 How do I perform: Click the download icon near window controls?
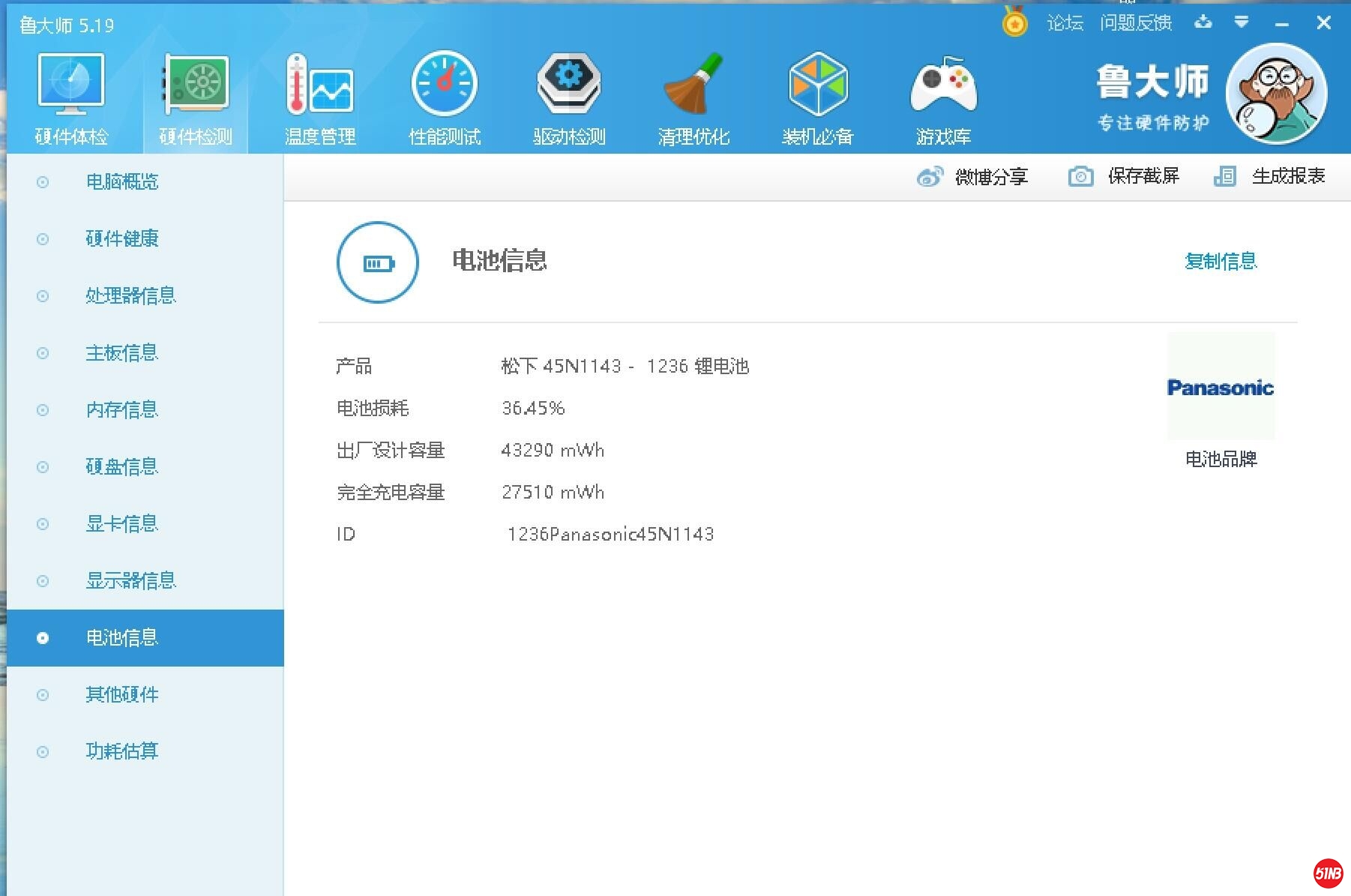tap(1204, 22)
